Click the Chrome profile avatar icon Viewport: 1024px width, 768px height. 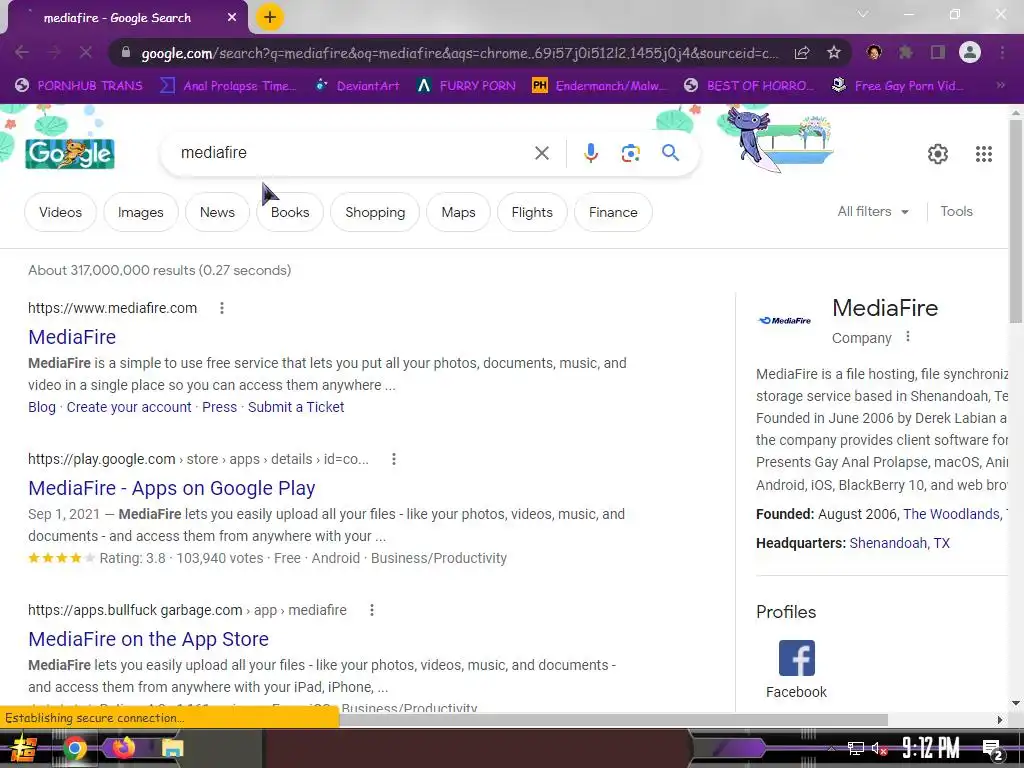[970, 52]
